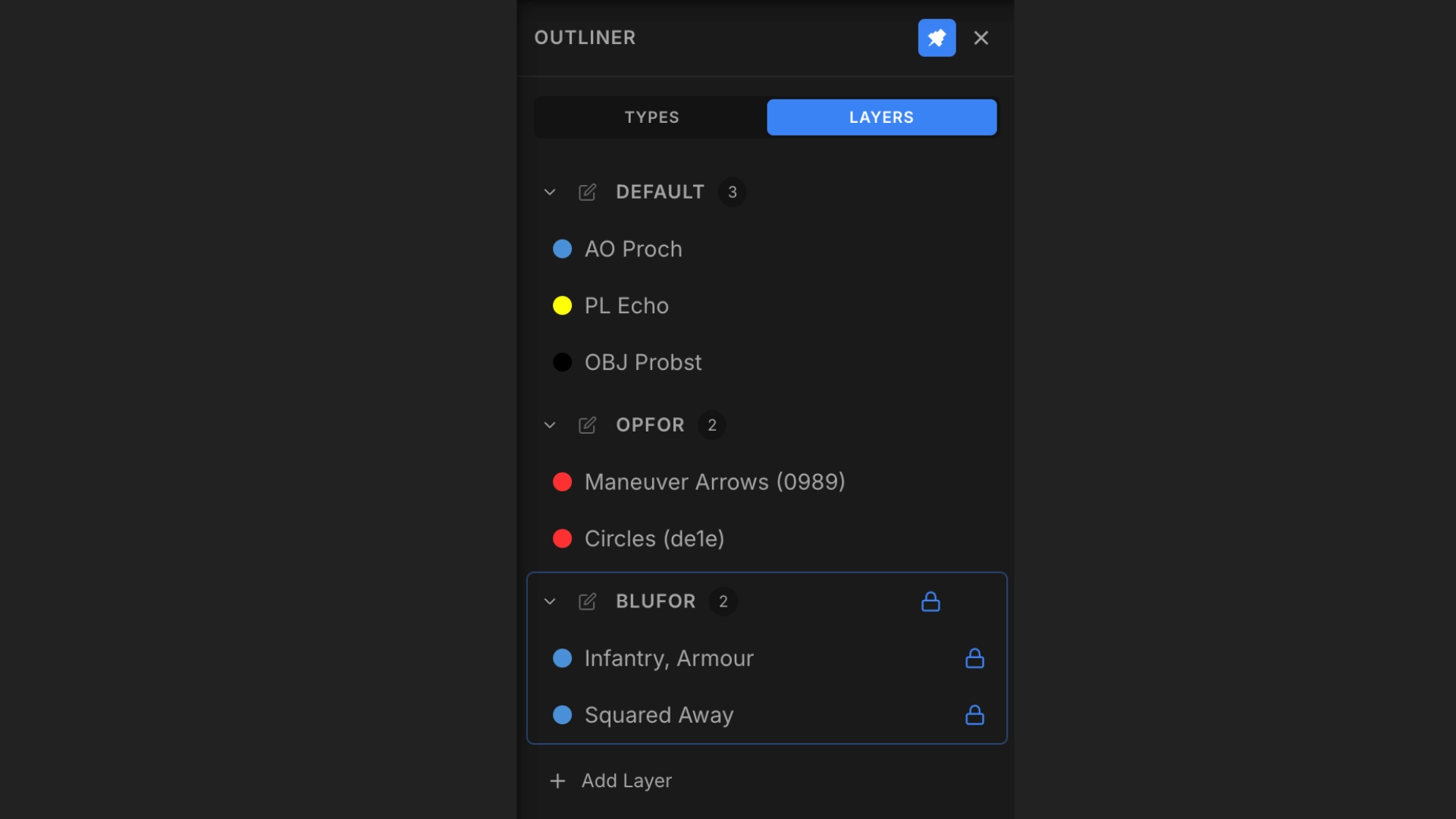Viewport: 1456px width, 819px height.
Task: Click Add Layer to create a new layer
Action: click(x=626, y=780)
